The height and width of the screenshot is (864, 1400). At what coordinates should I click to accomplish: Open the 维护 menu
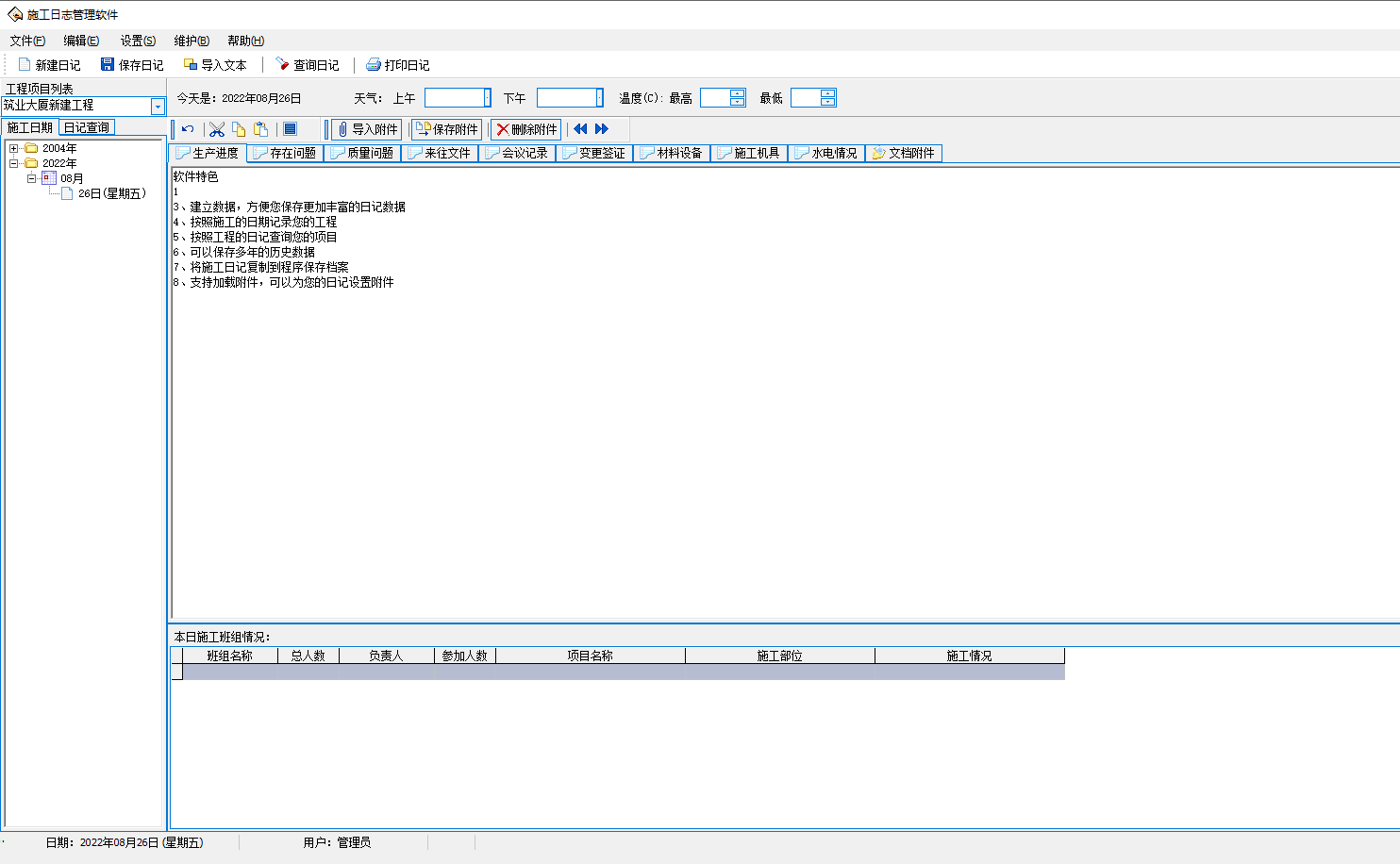[x=192, y=41]
